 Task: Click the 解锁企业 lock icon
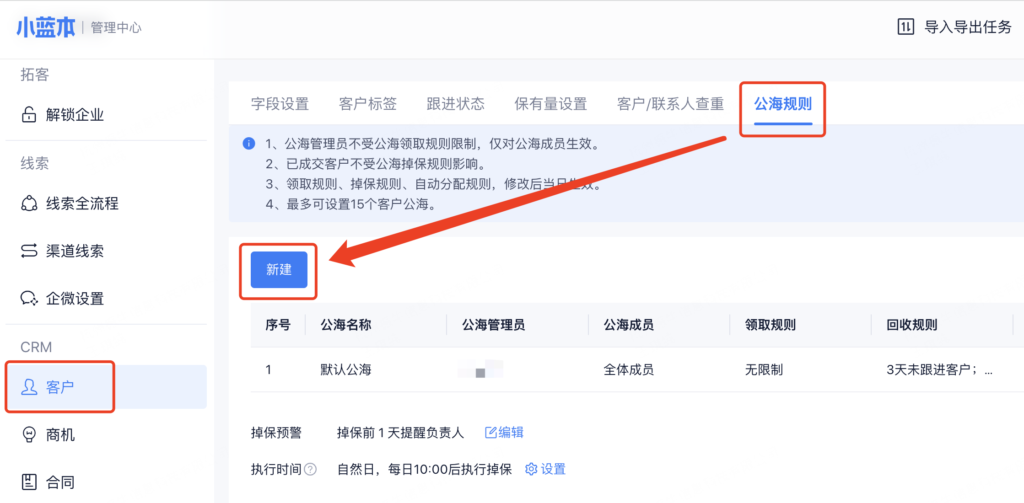(29, 115)
